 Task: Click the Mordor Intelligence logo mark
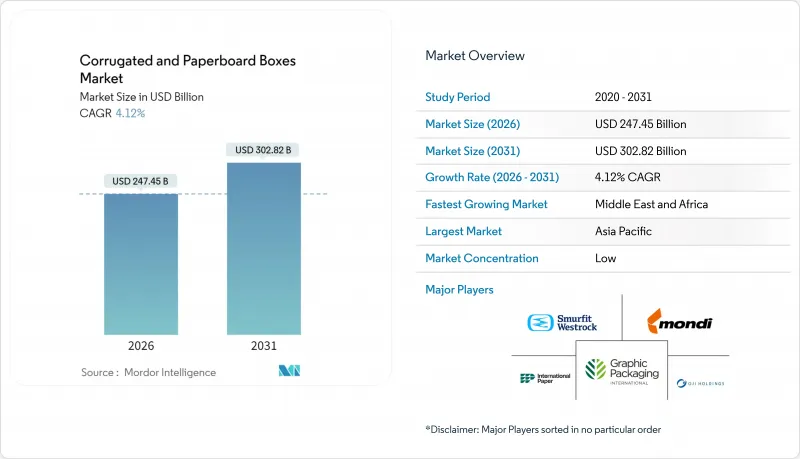click(289, 371)
